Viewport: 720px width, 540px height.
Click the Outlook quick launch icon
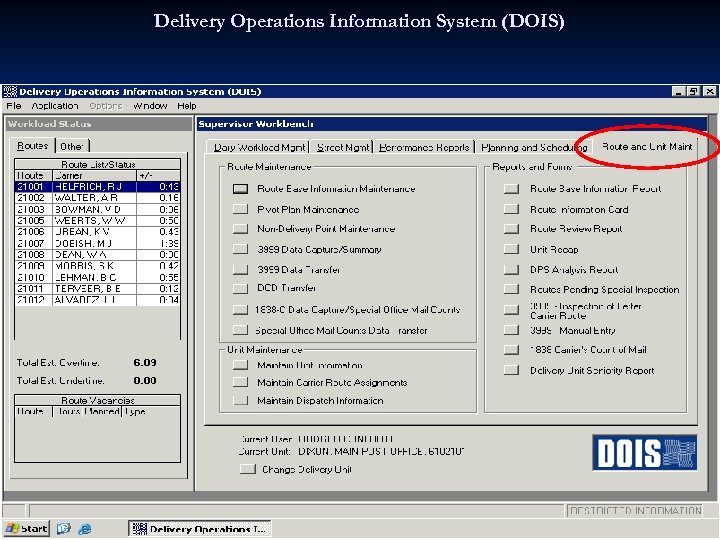64,529
